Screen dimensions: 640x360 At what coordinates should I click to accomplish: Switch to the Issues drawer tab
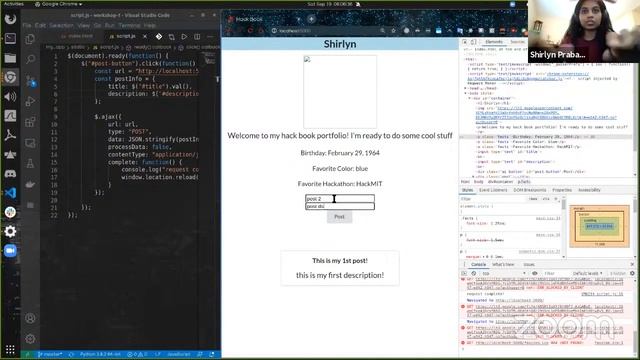point(529,264)
